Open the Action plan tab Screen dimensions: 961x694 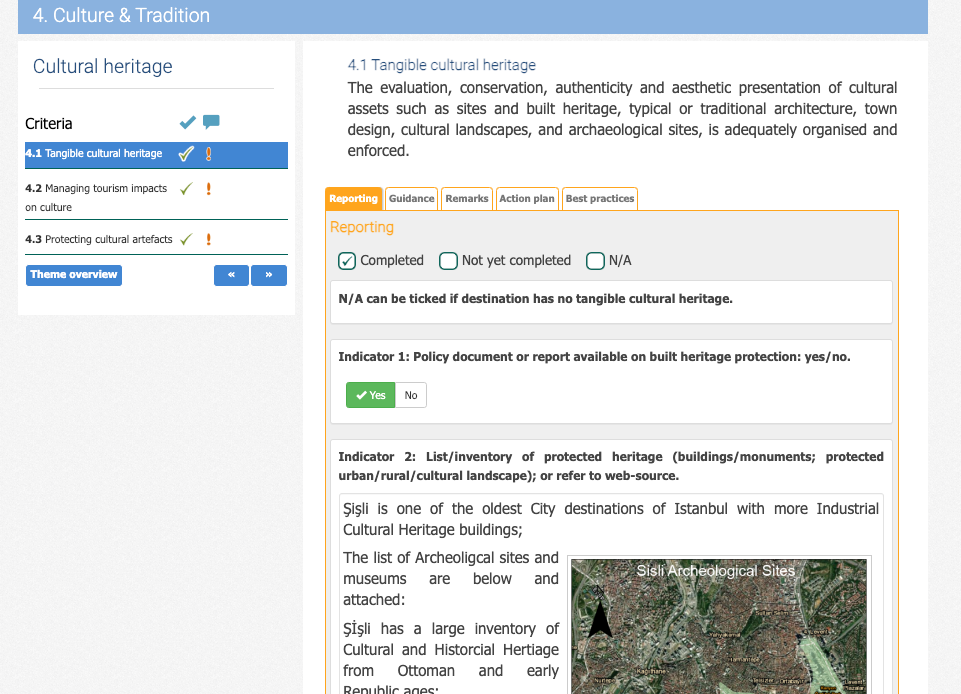(527, 199)
